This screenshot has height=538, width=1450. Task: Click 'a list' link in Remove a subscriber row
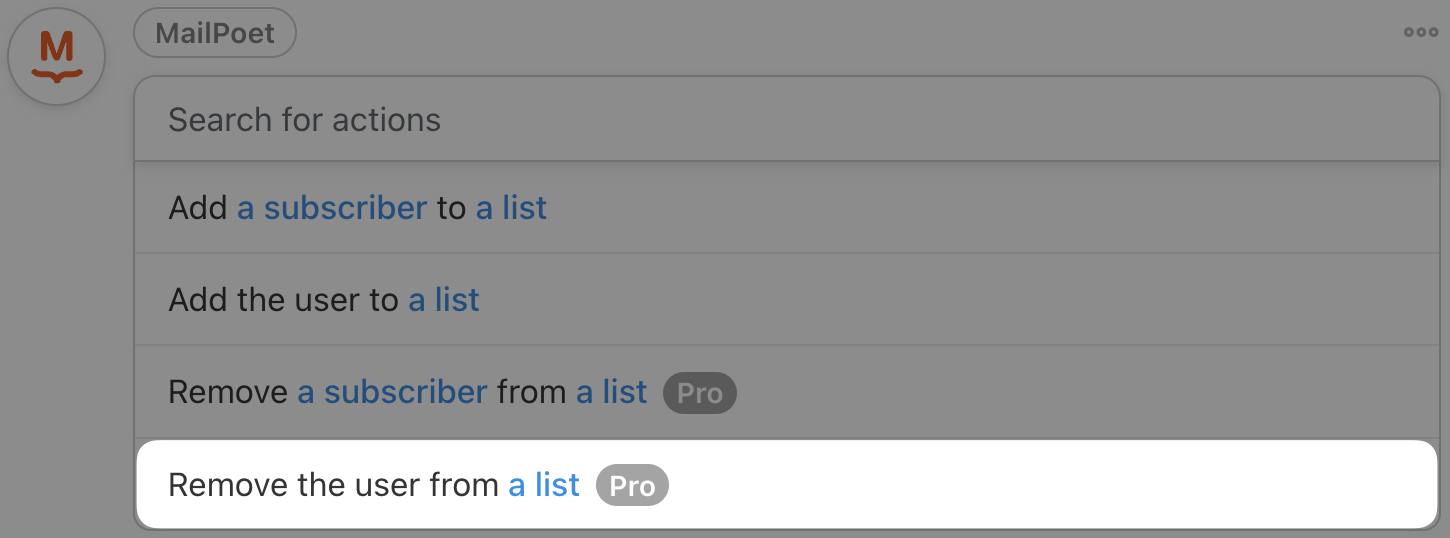coord(612,392)
